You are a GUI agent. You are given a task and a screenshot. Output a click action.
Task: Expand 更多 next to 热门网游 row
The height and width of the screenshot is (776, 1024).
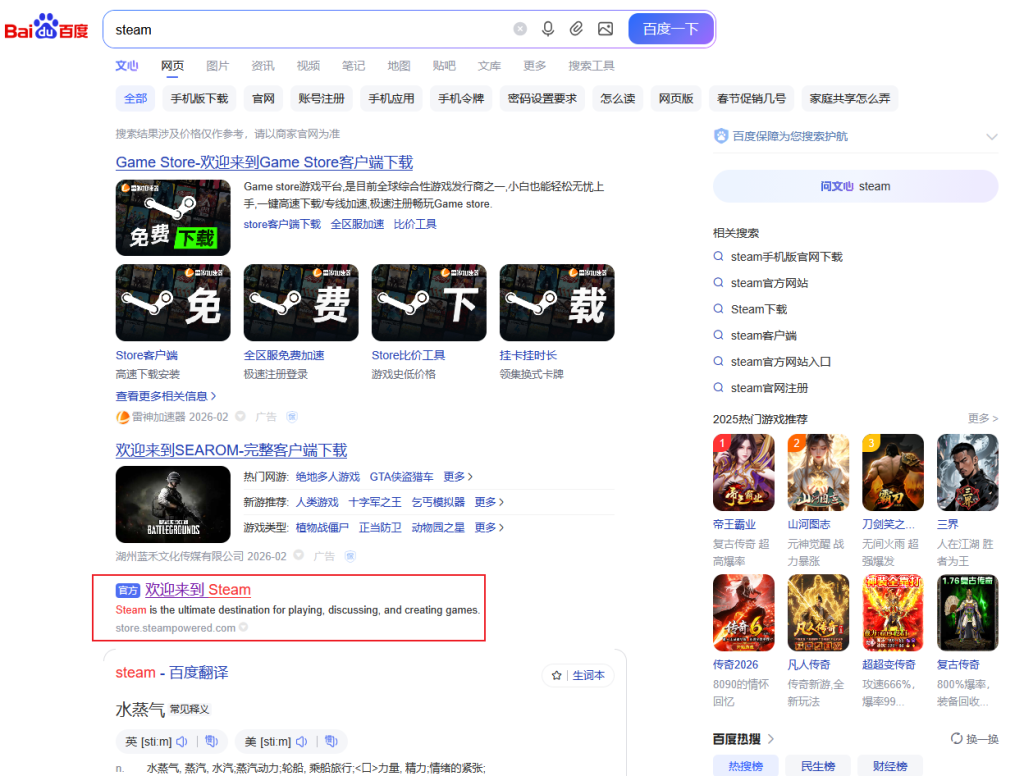458,477
